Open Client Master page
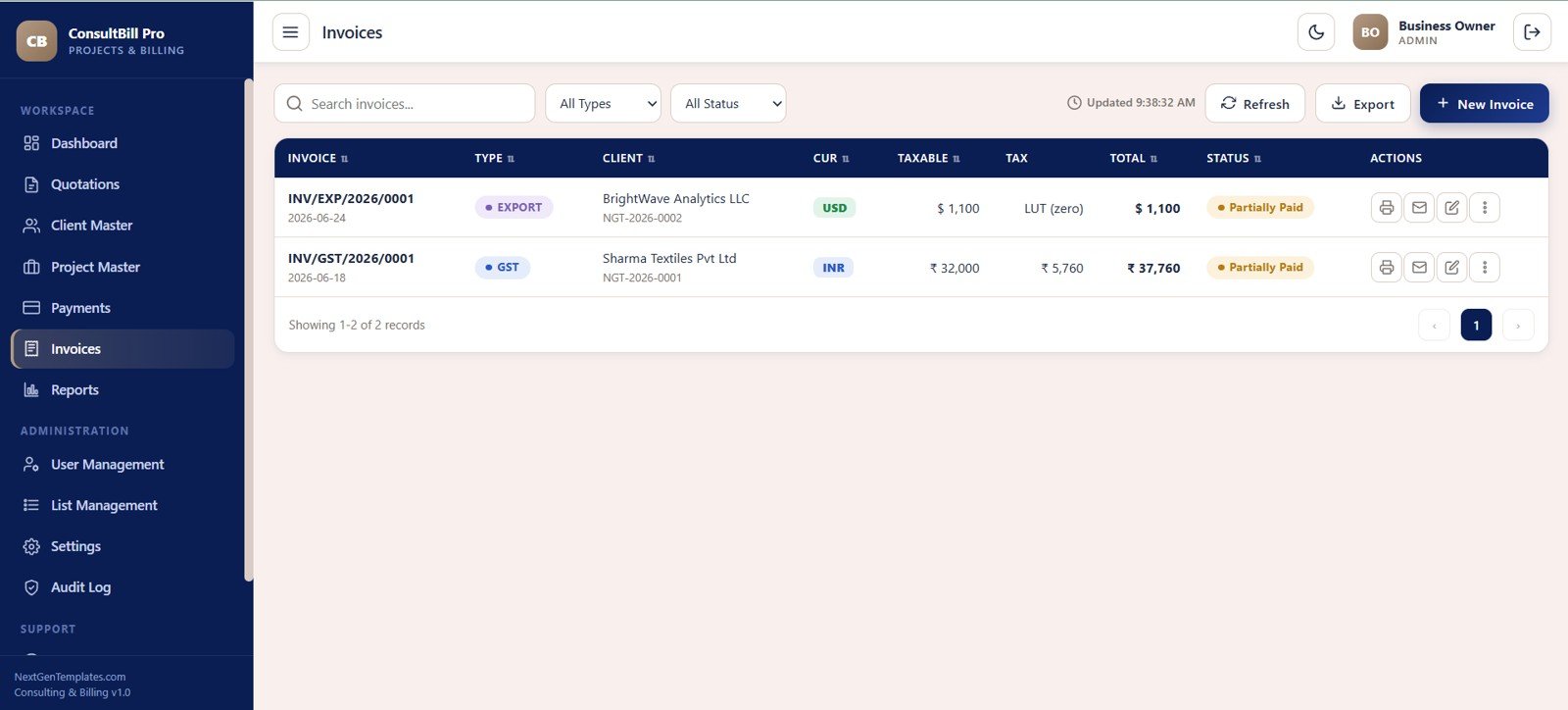This screenshot has height=710, width=1568. [122, 226]
